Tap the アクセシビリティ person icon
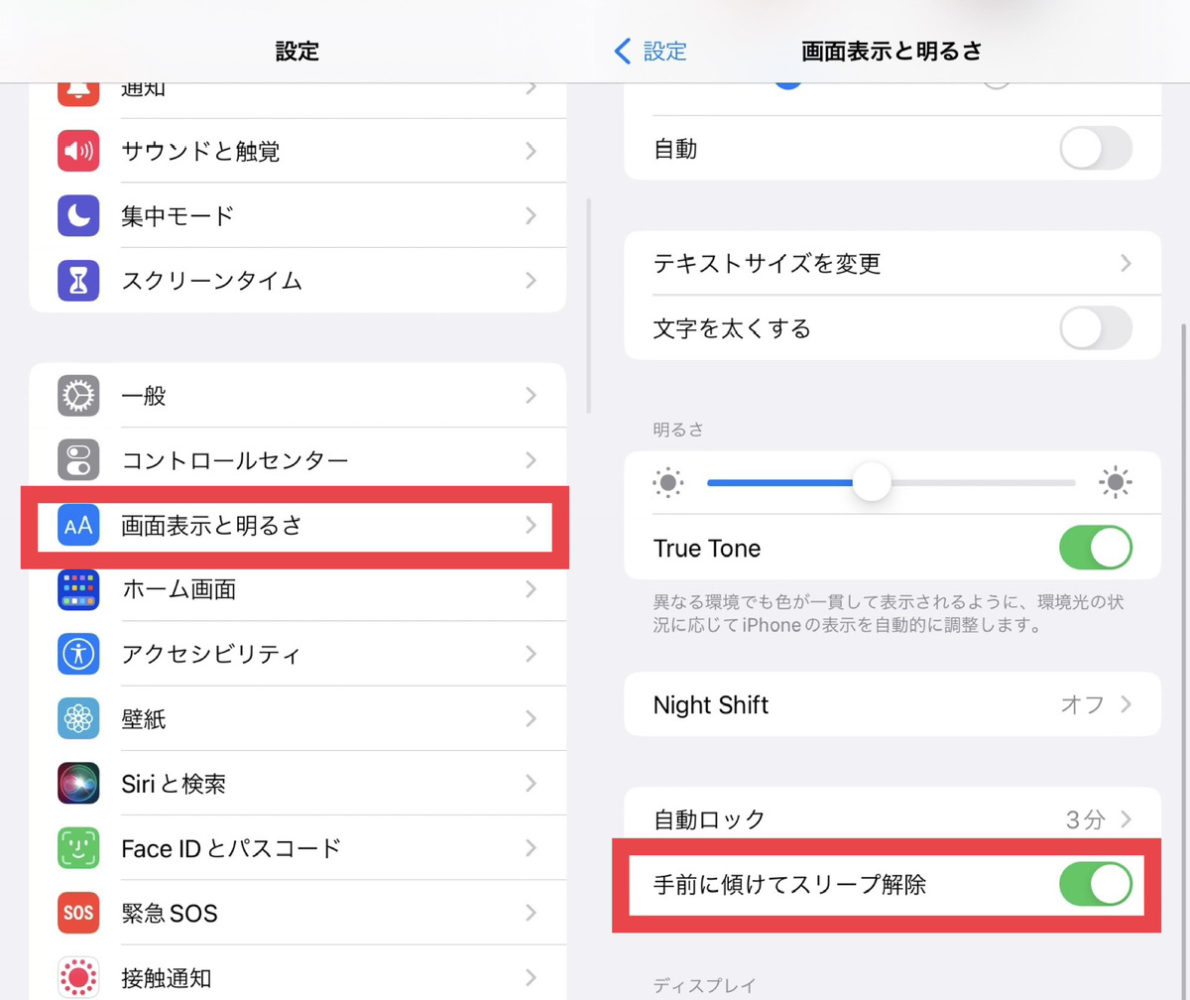1190x1000 pixels. tap(78, 654)
